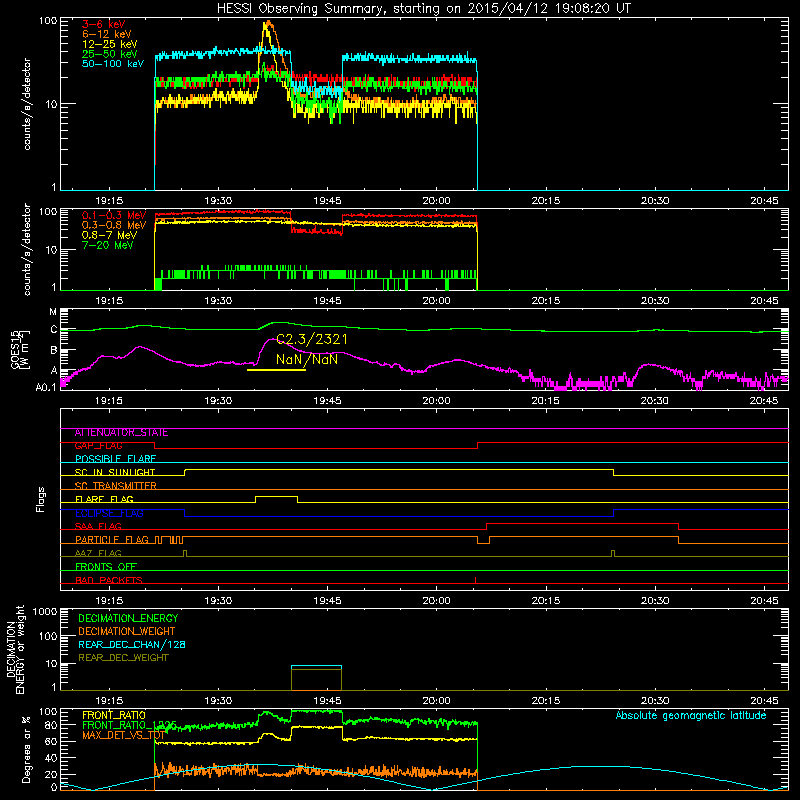This screenshot has width=800, height=800.
Task: Click the 7-20 MeV legend label
Action: pyautogui.click(x=107, y=245)
